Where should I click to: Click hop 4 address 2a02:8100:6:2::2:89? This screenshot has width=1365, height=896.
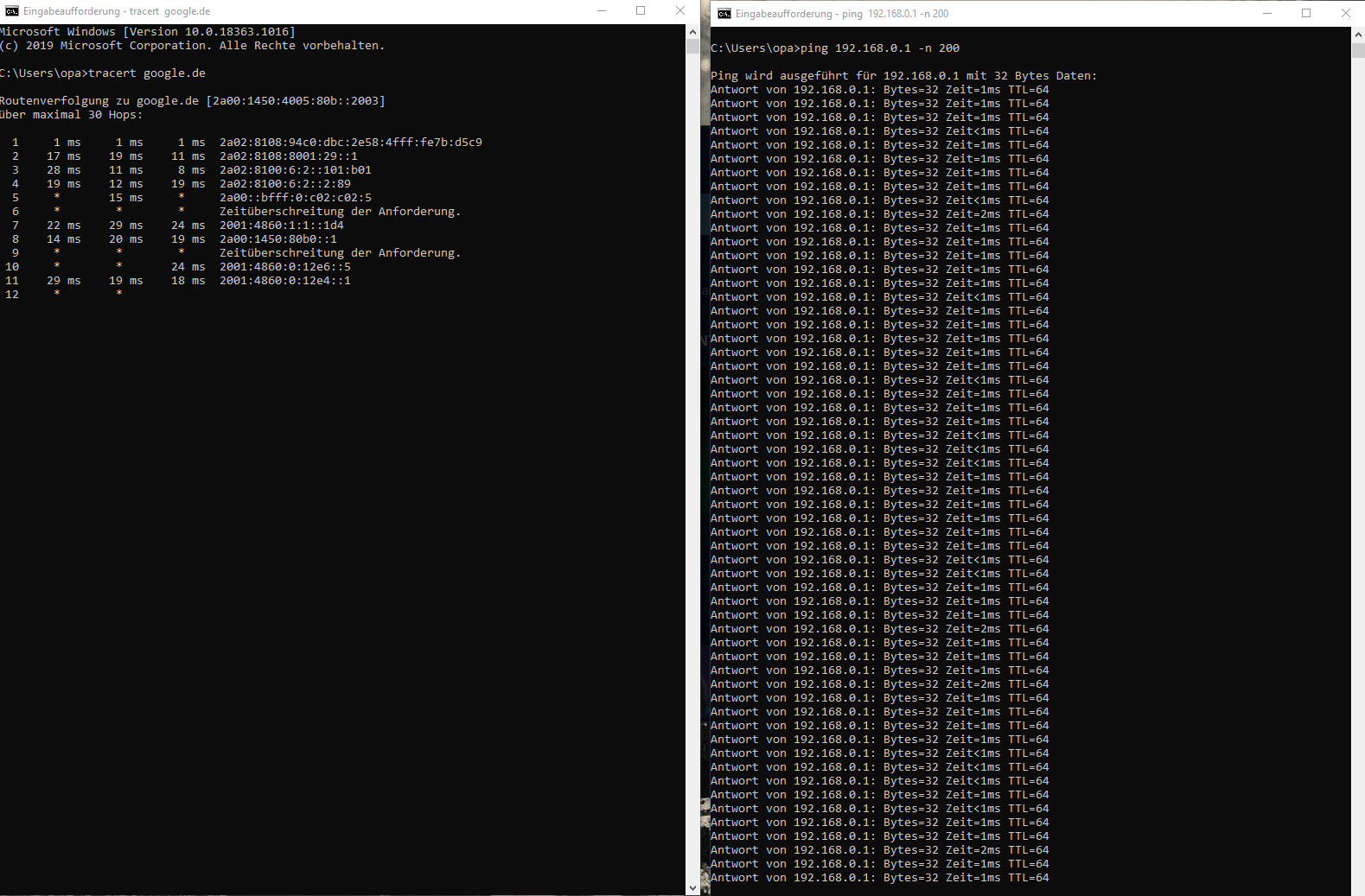(x=285, y=184)
